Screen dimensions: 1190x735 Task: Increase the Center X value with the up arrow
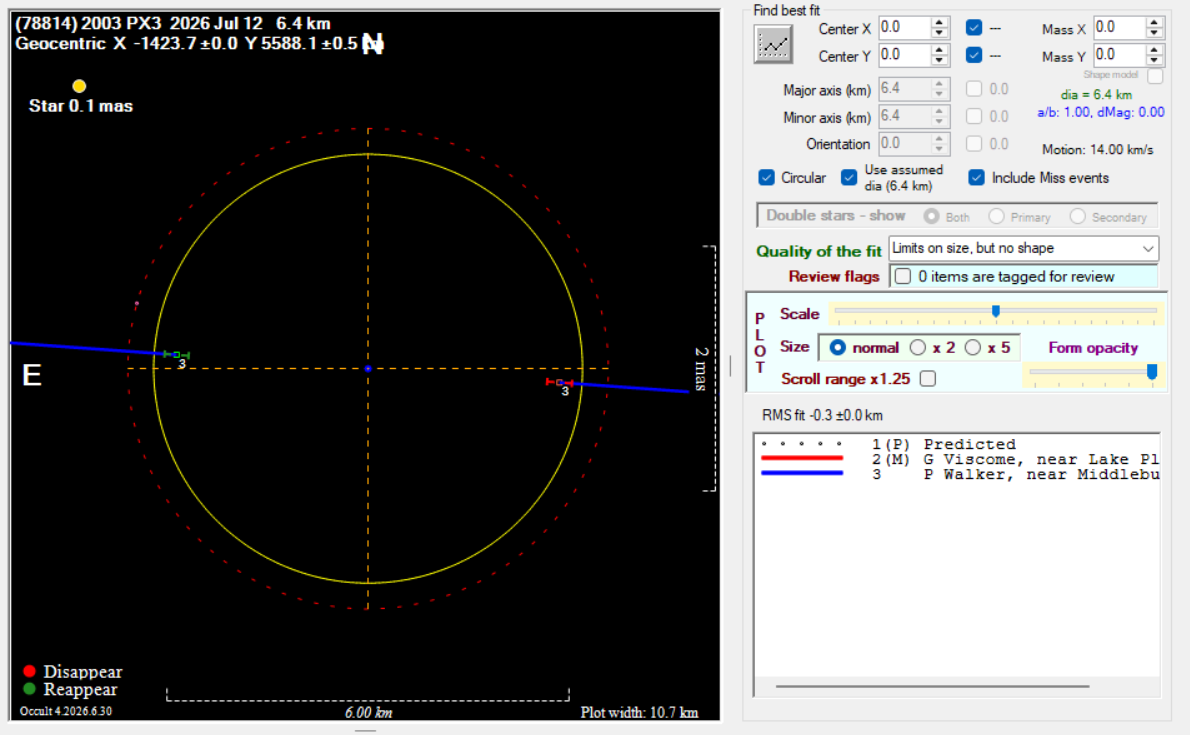pos(940,23)
